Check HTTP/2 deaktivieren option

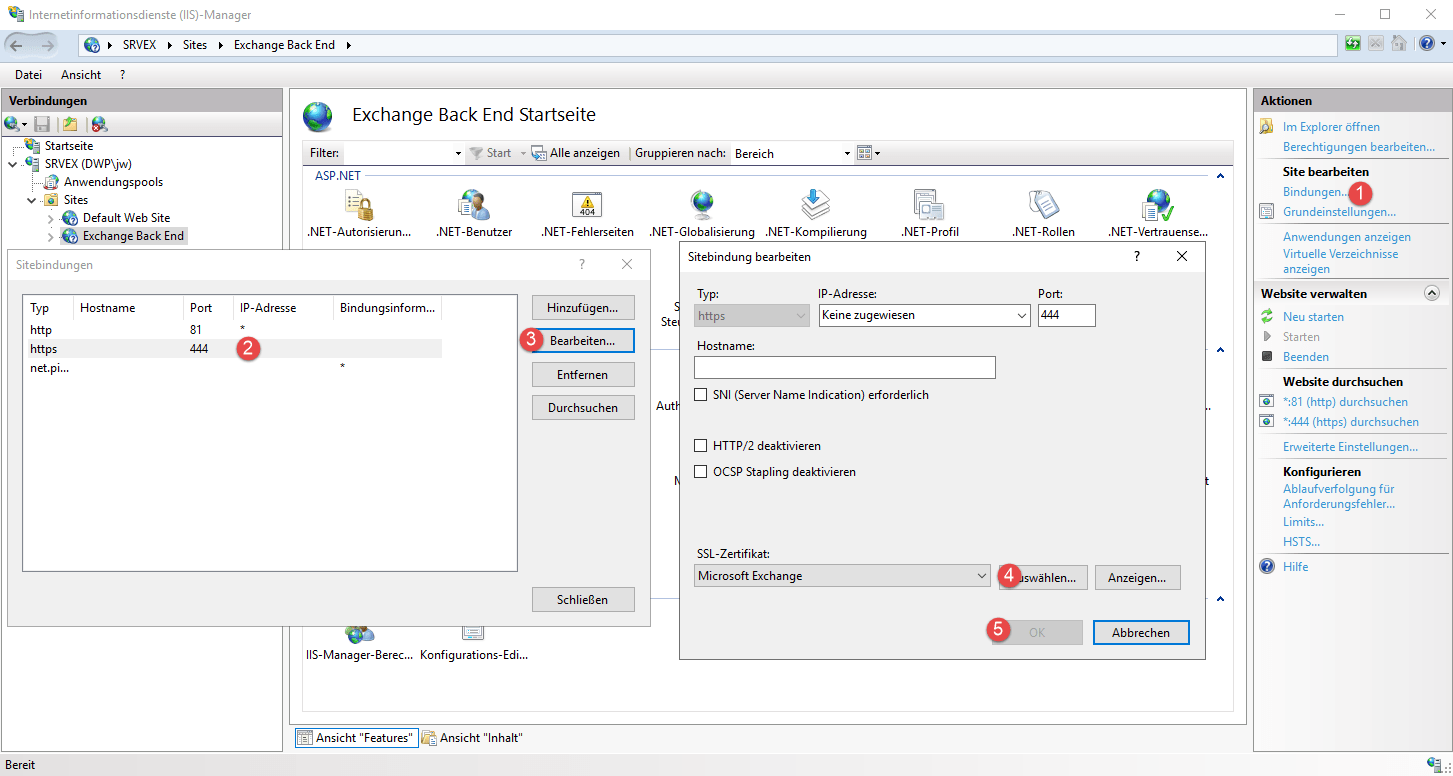(701, 446)
